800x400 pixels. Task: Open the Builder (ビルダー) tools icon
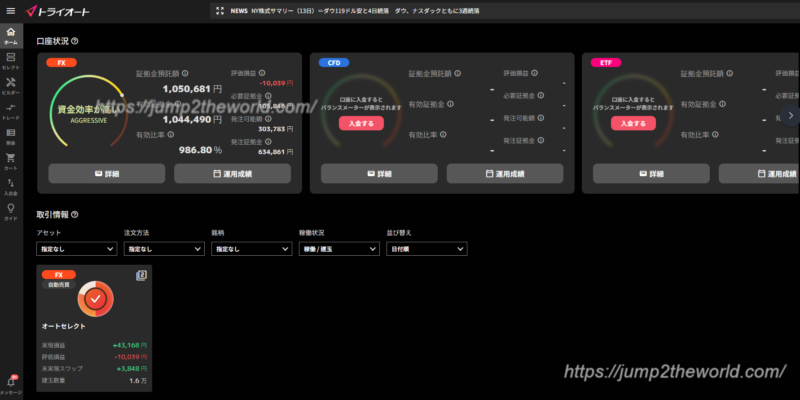point(10,85)
